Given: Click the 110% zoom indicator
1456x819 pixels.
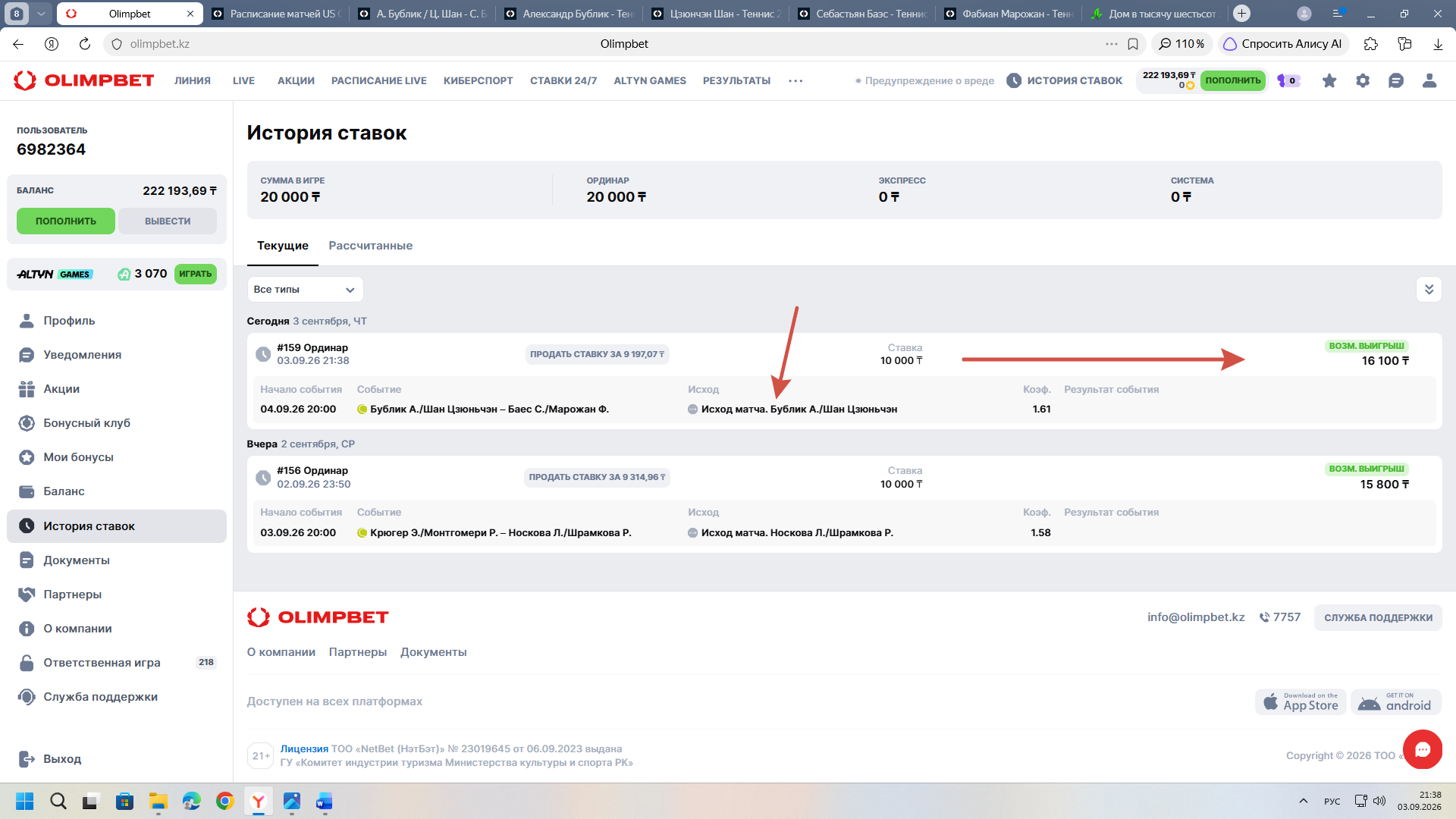Looking at the screenshot, I should pos(1181,44).
